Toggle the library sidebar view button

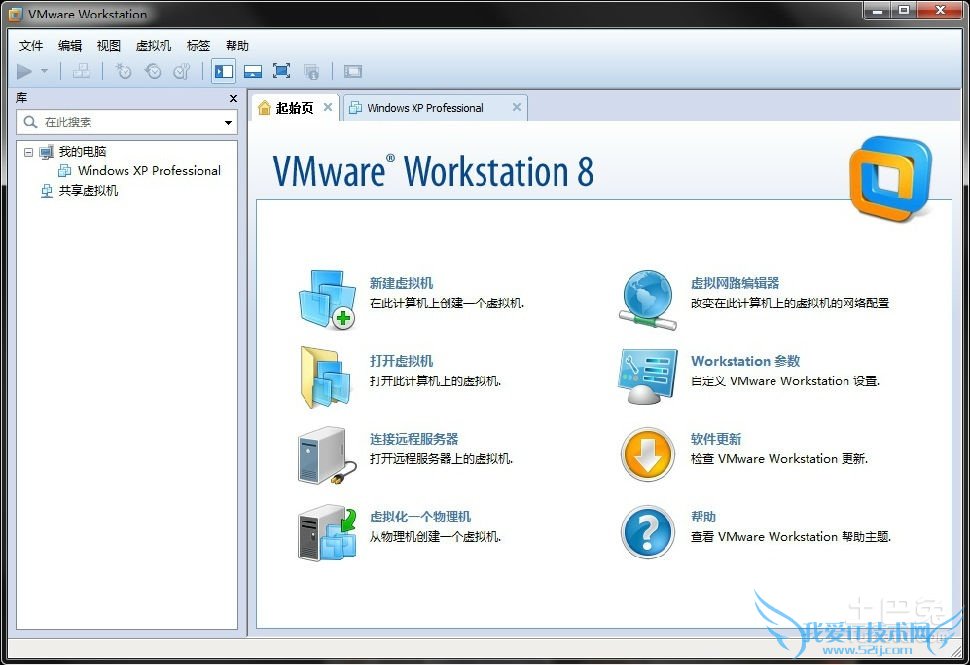click(223, 71)
